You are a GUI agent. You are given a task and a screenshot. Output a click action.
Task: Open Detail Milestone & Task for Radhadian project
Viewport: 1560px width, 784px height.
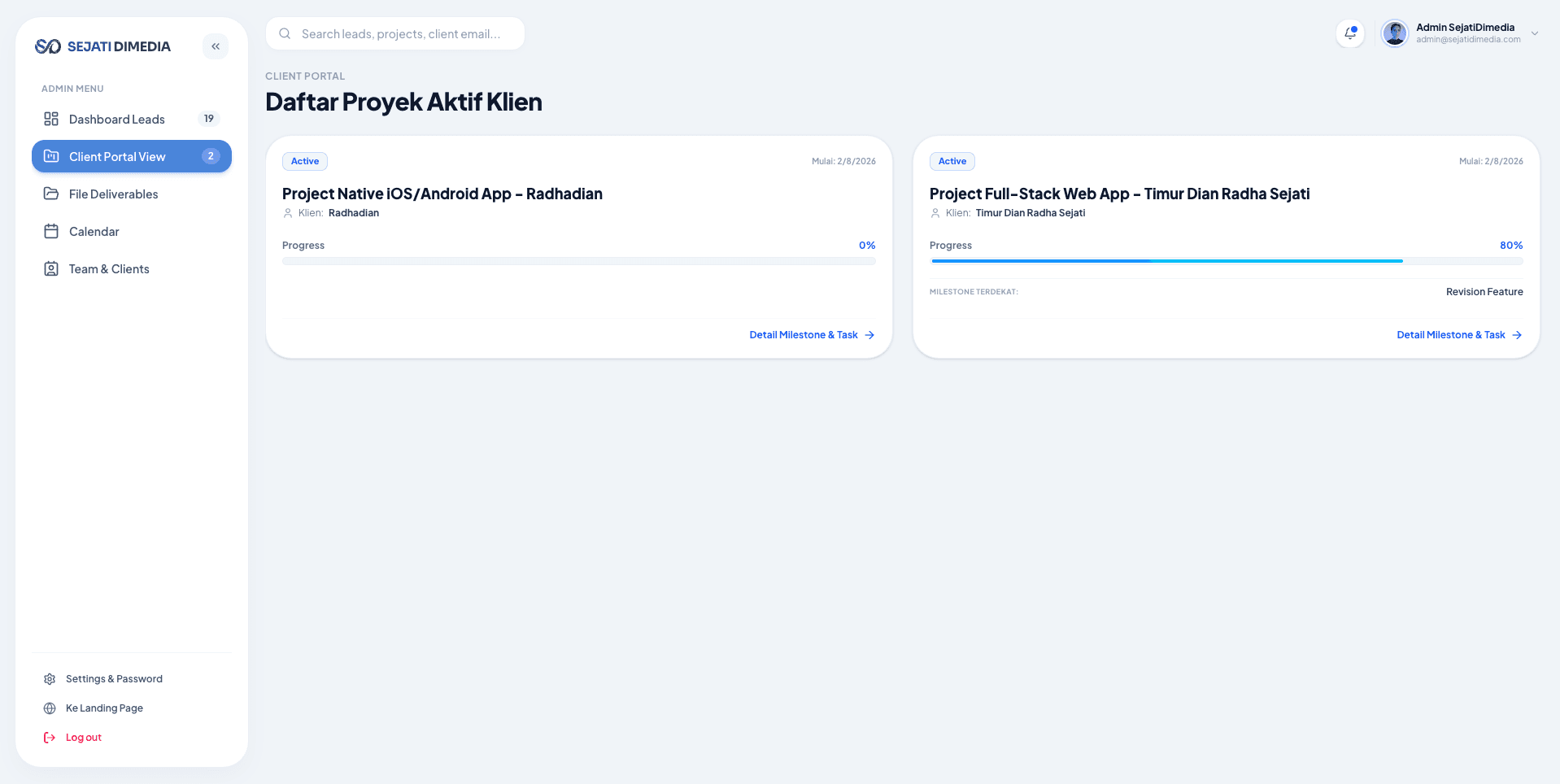[812, 335]
